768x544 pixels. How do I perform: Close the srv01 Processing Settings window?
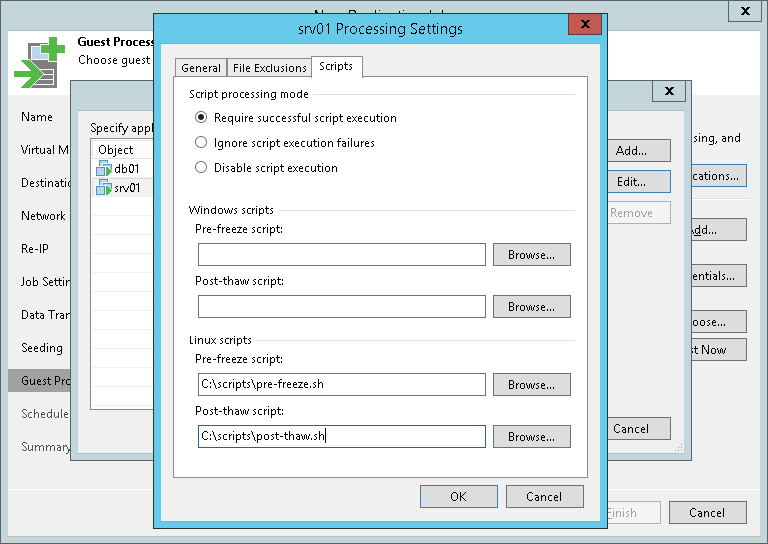click(x=584, y=27)
